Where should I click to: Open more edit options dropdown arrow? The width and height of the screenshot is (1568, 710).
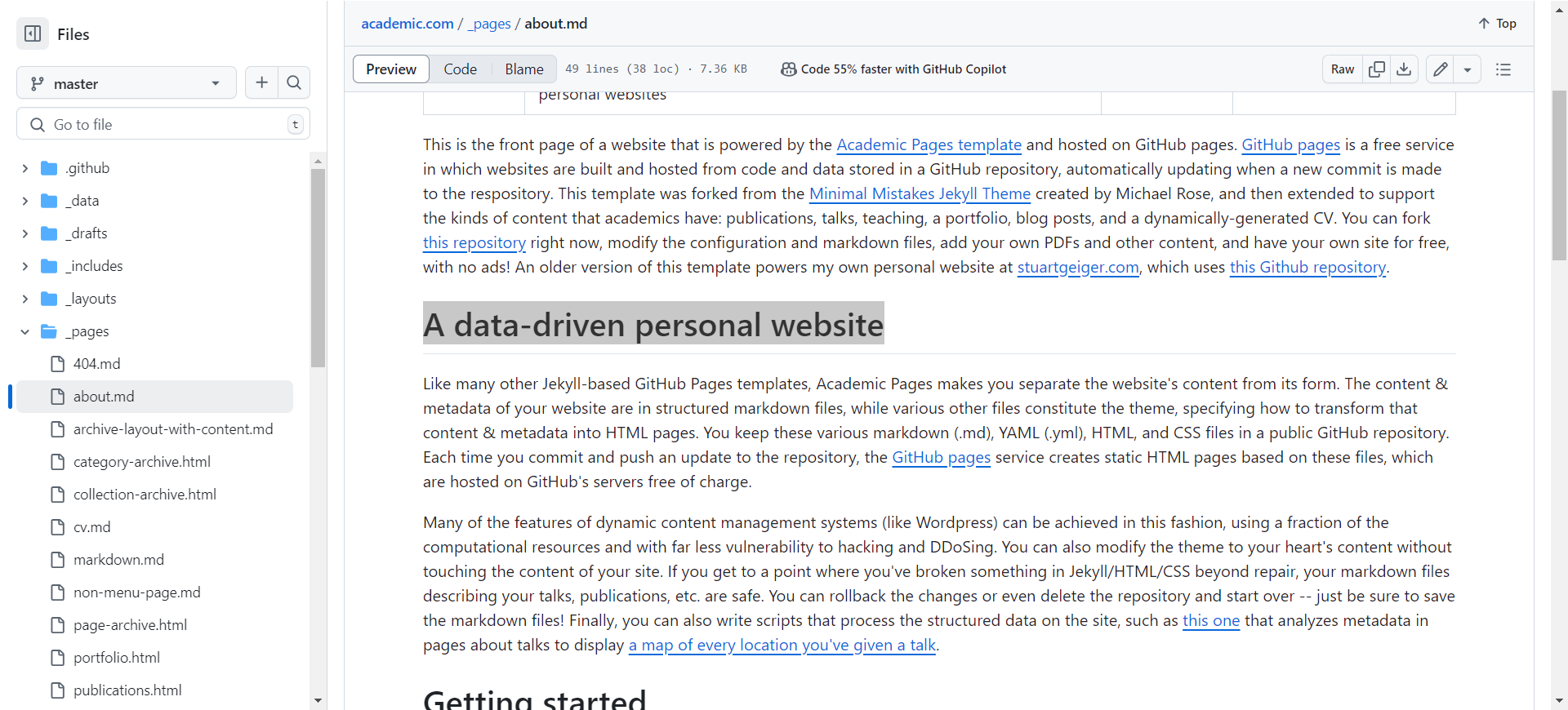1468,69
